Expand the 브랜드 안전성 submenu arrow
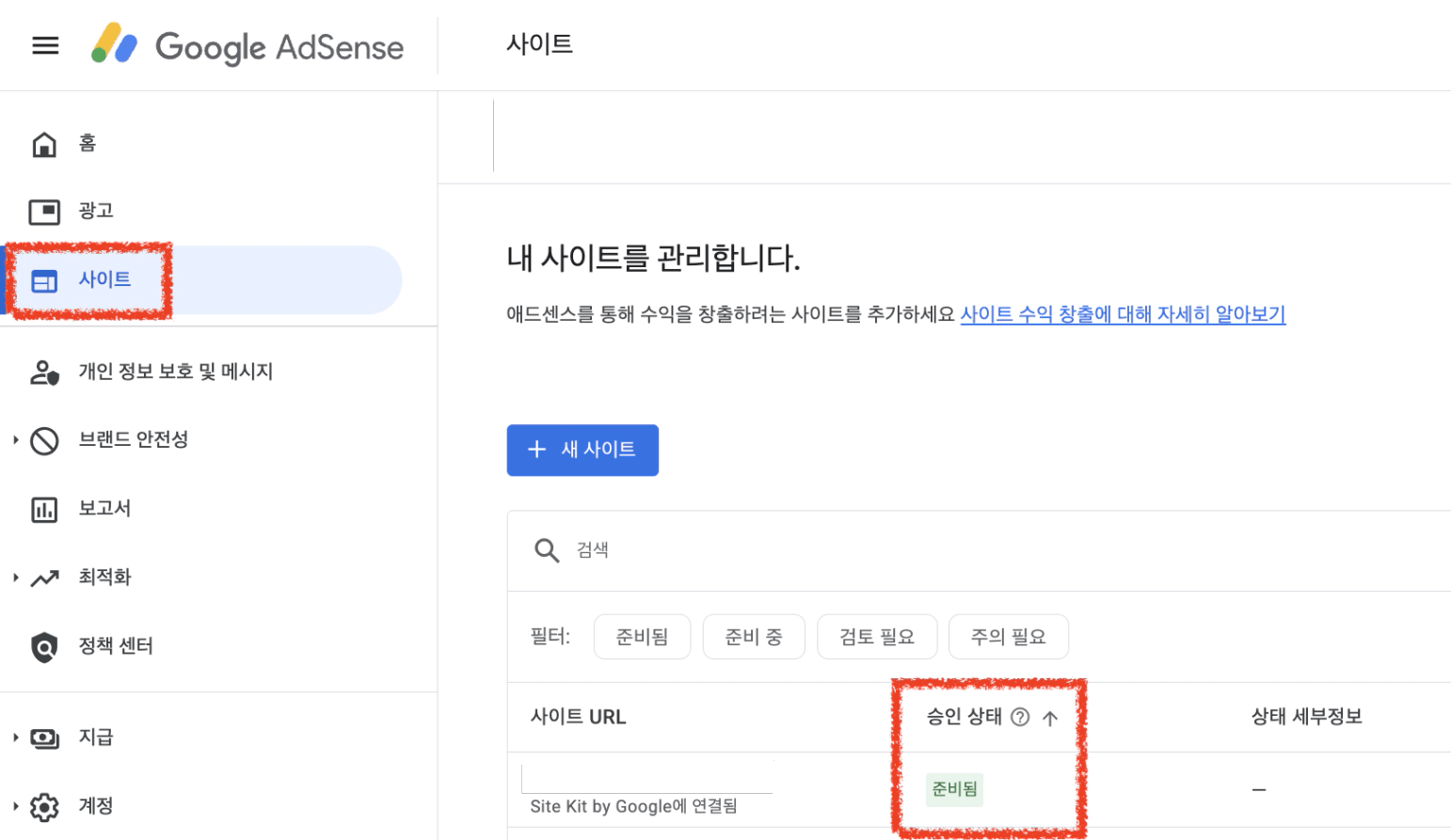Image resolution: width=1451 pixels, height=840 pixels. pos(15,440)
